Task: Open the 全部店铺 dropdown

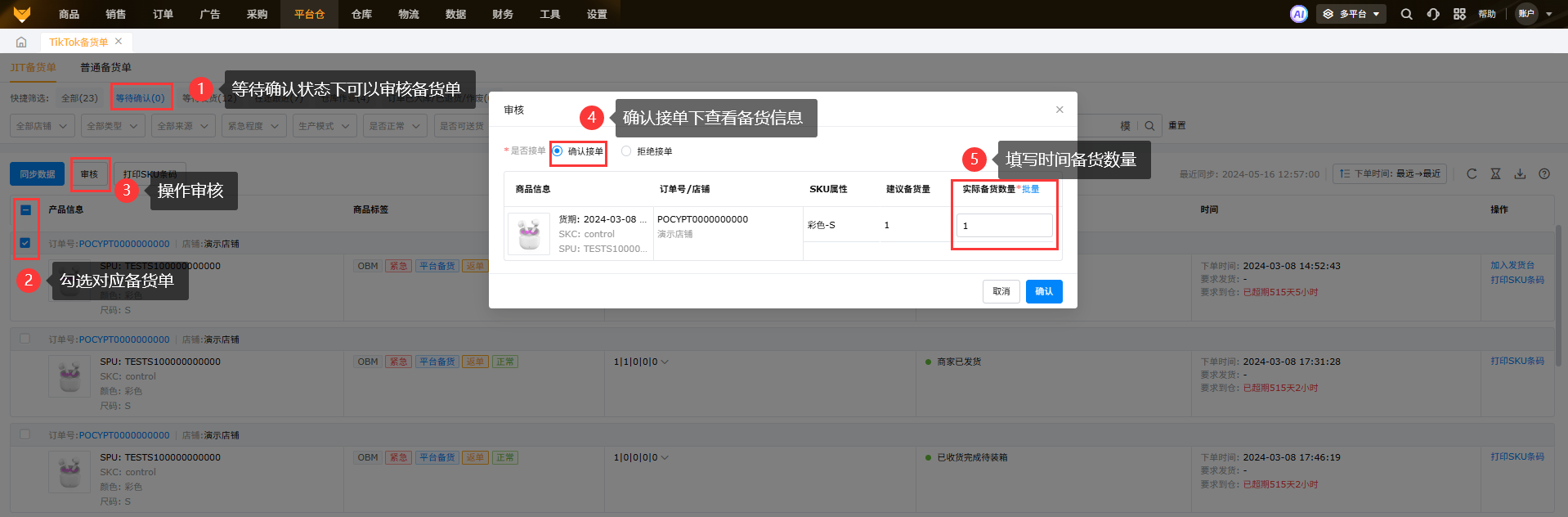Action: (x=43, y=126)
